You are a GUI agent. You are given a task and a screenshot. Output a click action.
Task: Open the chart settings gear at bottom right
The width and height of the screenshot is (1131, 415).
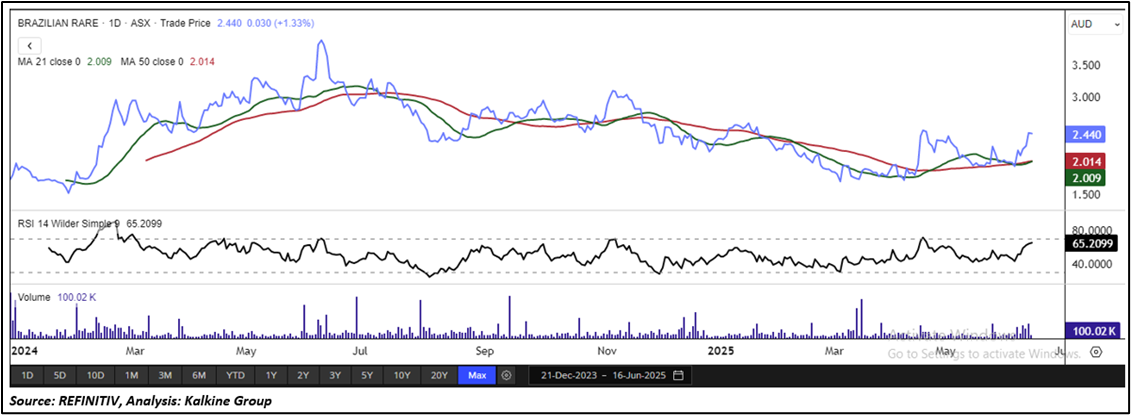1096,351
